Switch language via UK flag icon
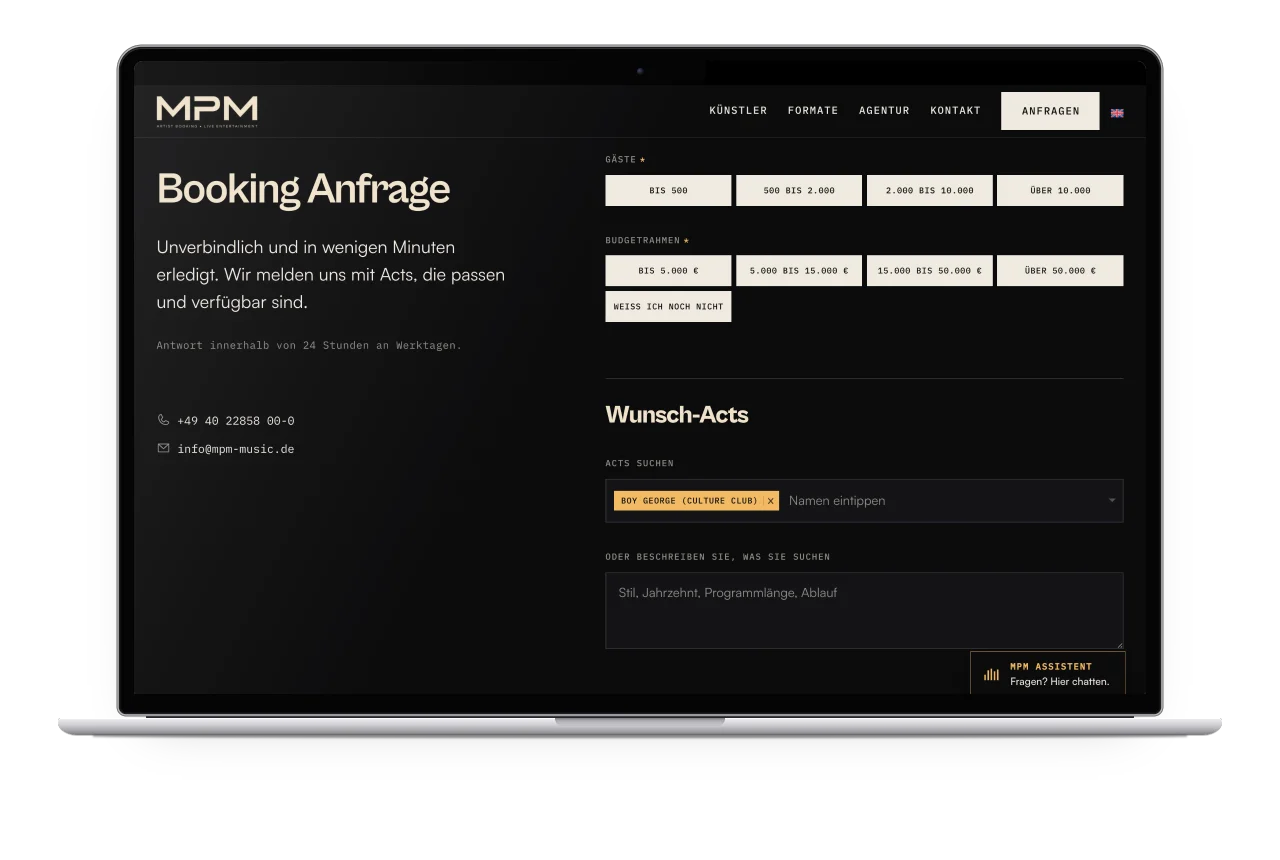Screen dimensions: 1280x860 pyautogui.click(x=1117, y=113)
